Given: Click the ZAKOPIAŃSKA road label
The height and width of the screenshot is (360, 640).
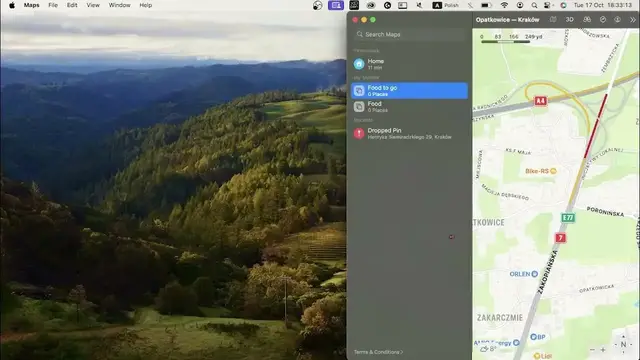Looking at the screenshot, I should click(547, 272).
